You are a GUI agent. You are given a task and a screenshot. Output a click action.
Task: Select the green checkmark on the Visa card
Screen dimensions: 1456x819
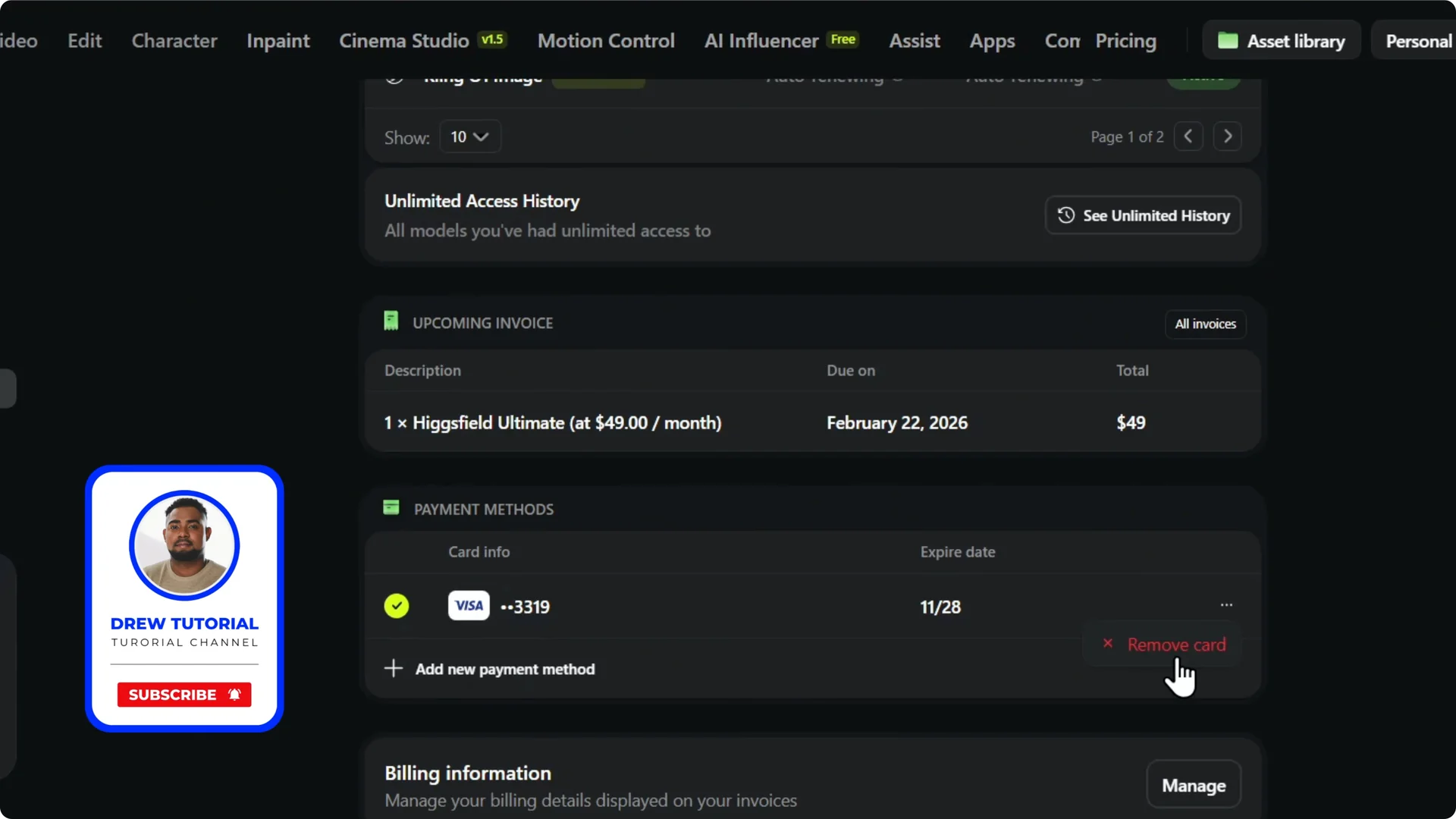[397, 606]
